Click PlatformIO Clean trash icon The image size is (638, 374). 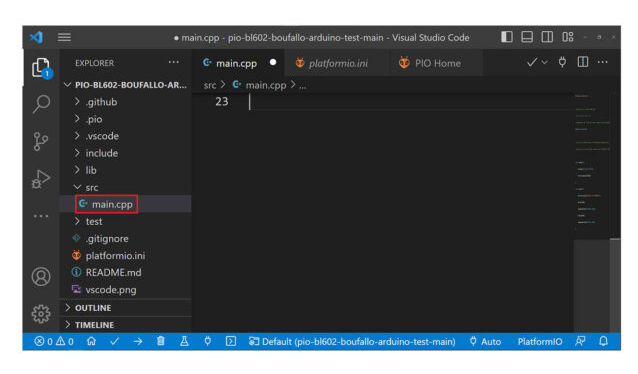coord(161,341)
